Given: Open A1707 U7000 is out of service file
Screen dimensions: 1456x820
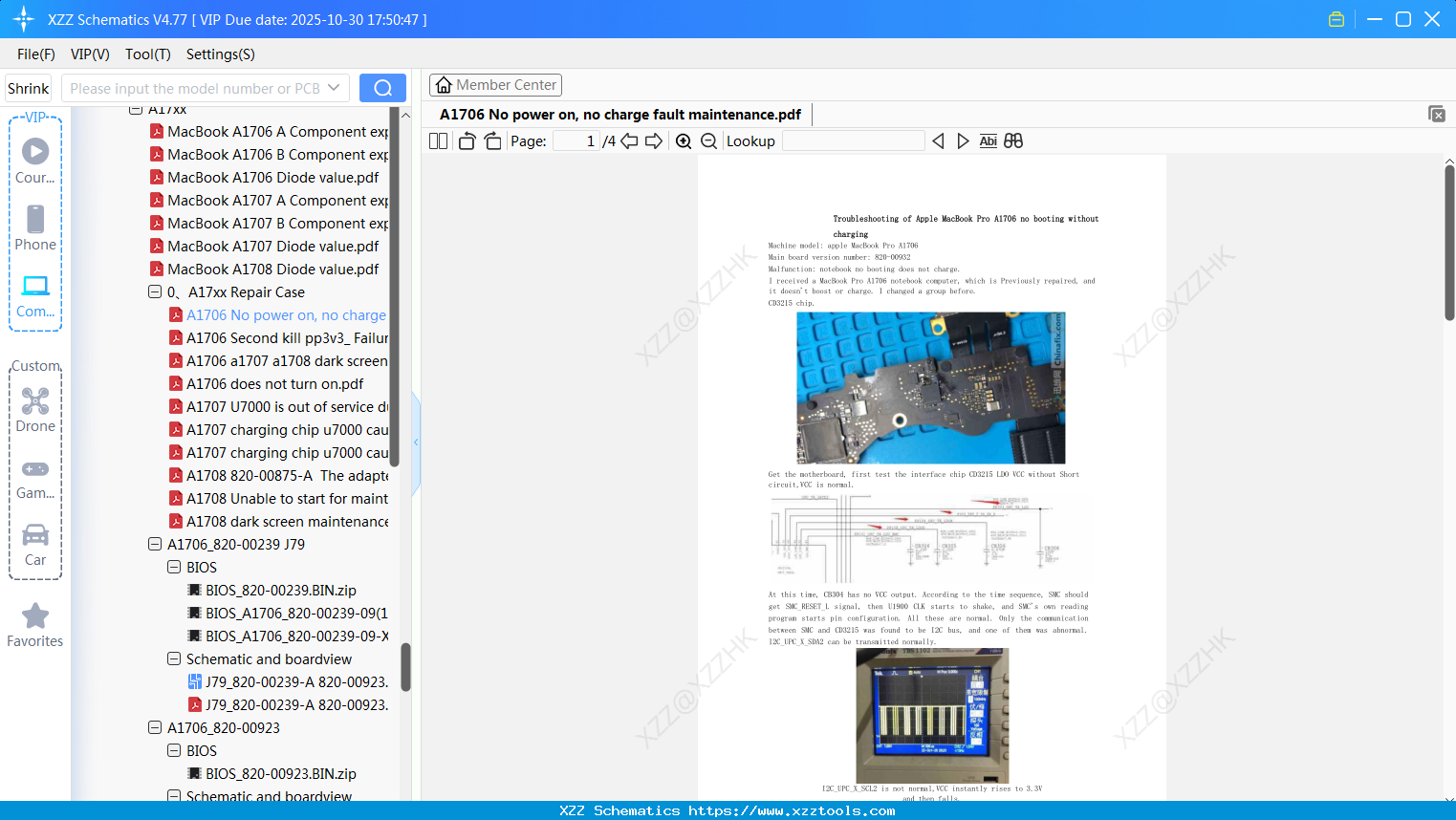Looking at the screenshot, I should pos(278,407).
